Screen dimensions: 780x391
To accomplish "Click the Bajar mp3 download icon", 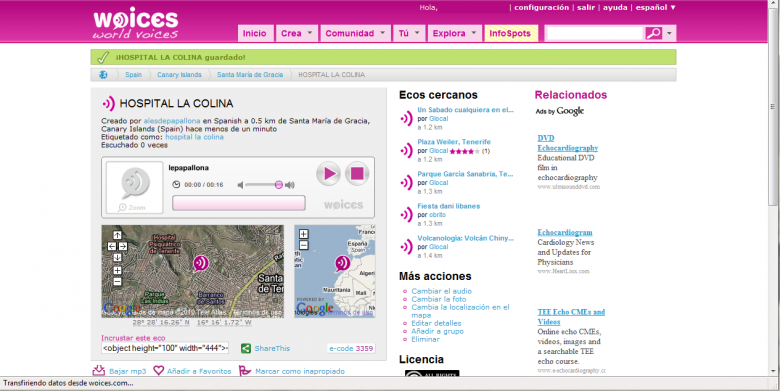I will [98, 371].
